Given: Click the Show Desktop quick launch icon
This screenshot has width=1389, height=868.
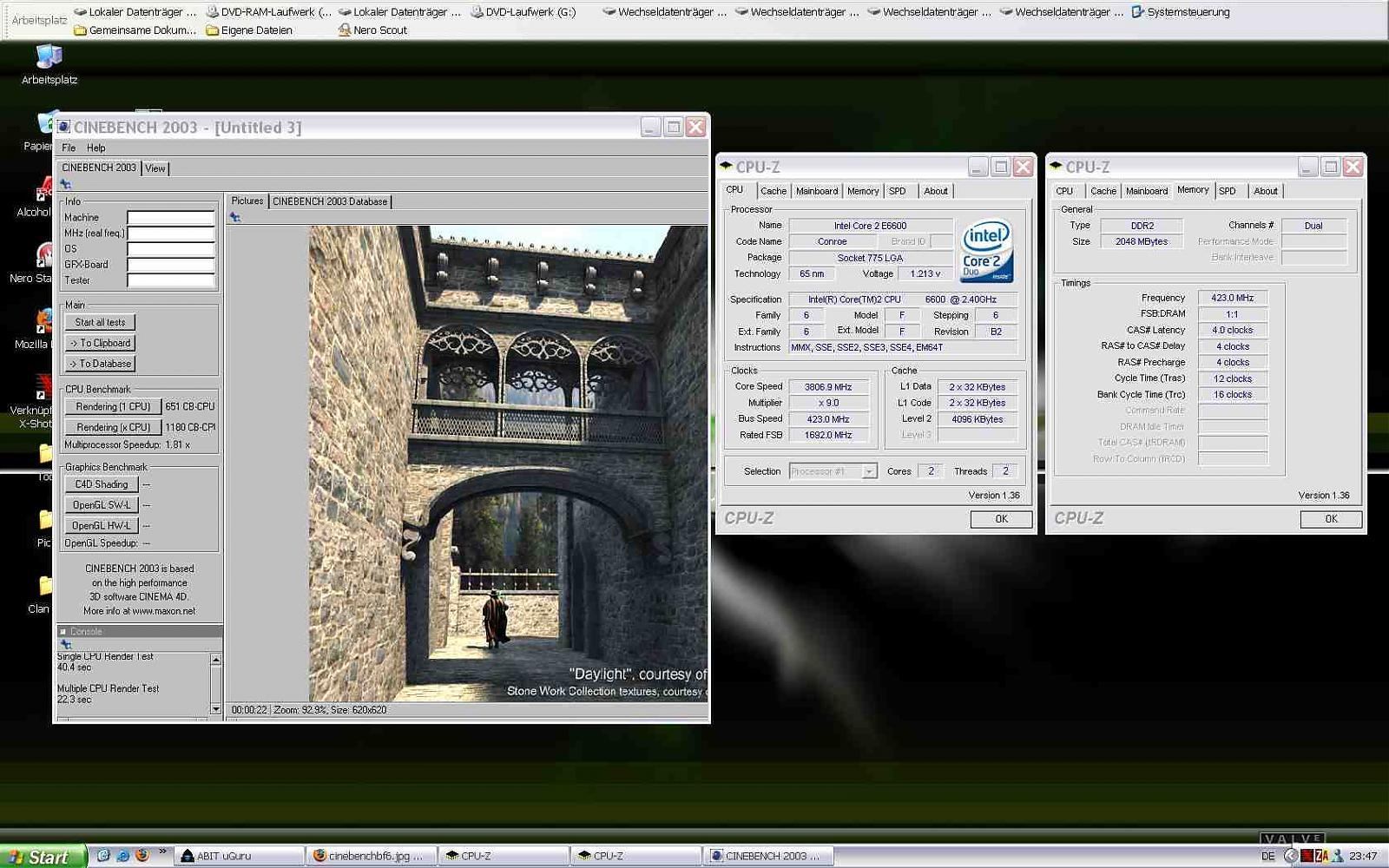Looking at the screenshot, I should 103,855.
